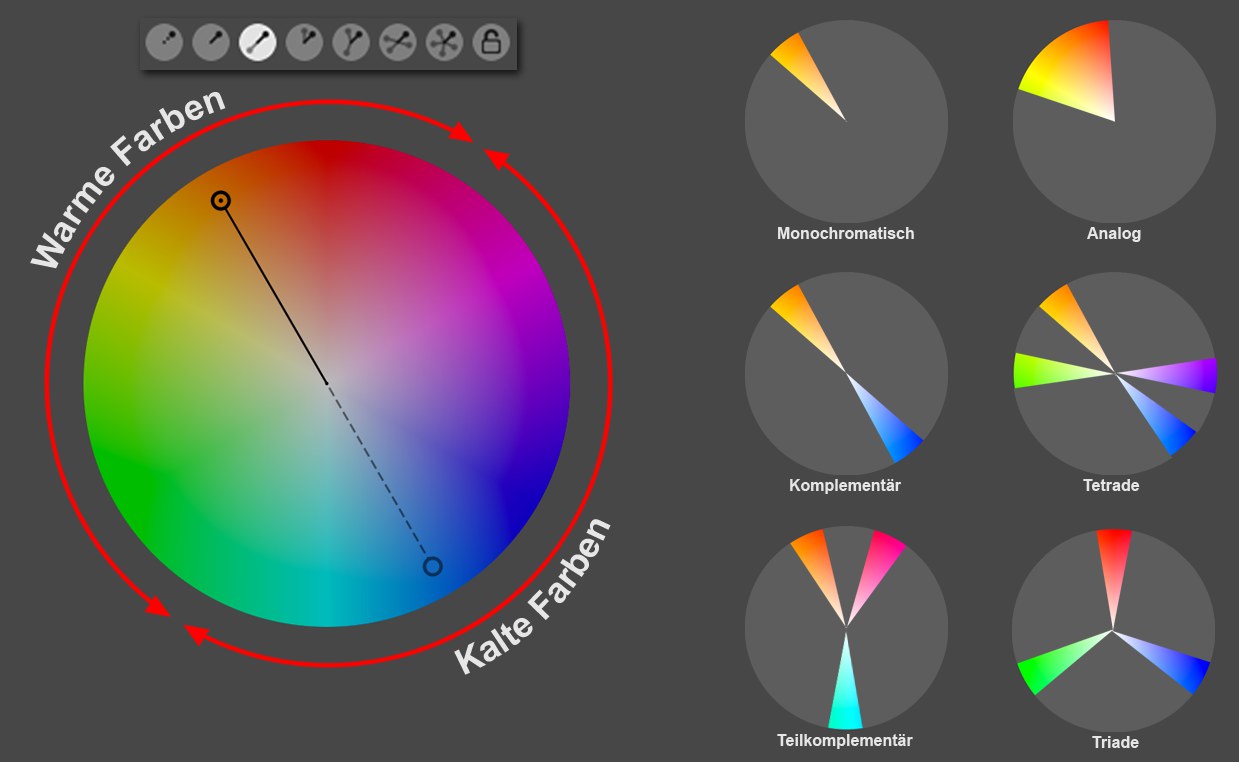
Task: Pick the cyan wedge in the Teilkomplementär wheel
Action: pos(846,700)
